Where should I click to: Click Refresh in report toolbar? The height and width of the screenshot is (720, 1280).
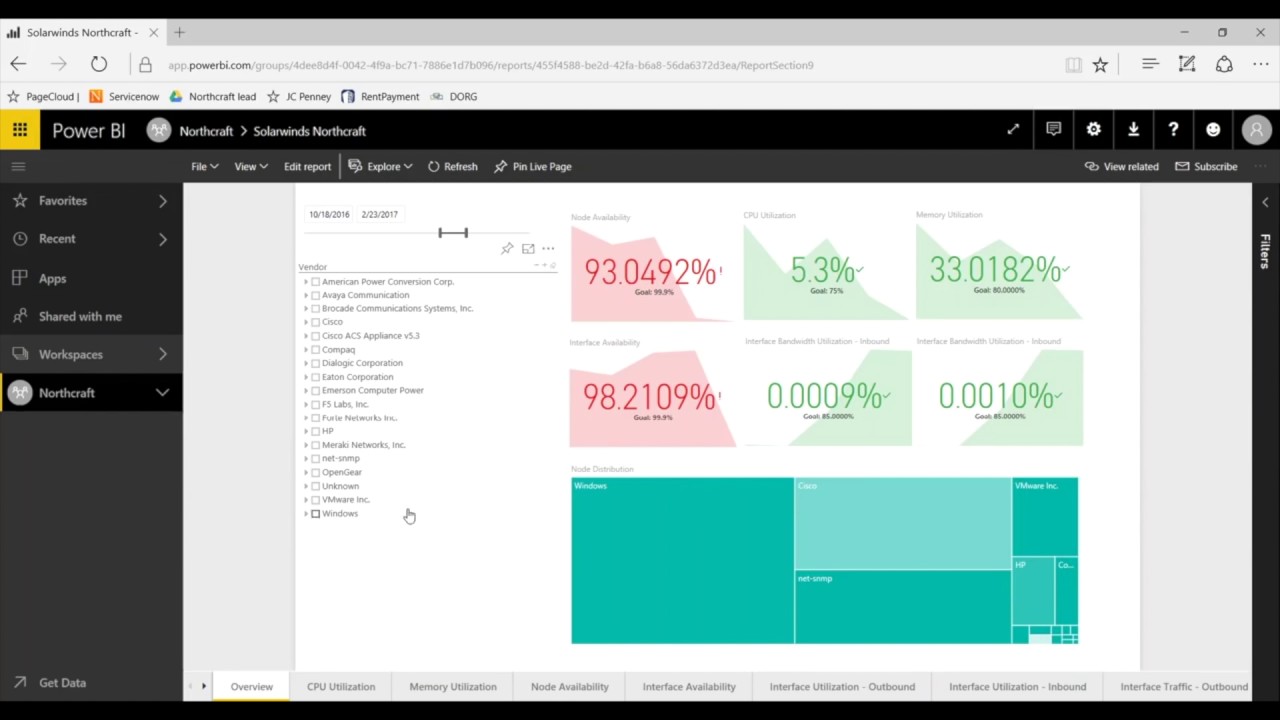tap(452, 166)
